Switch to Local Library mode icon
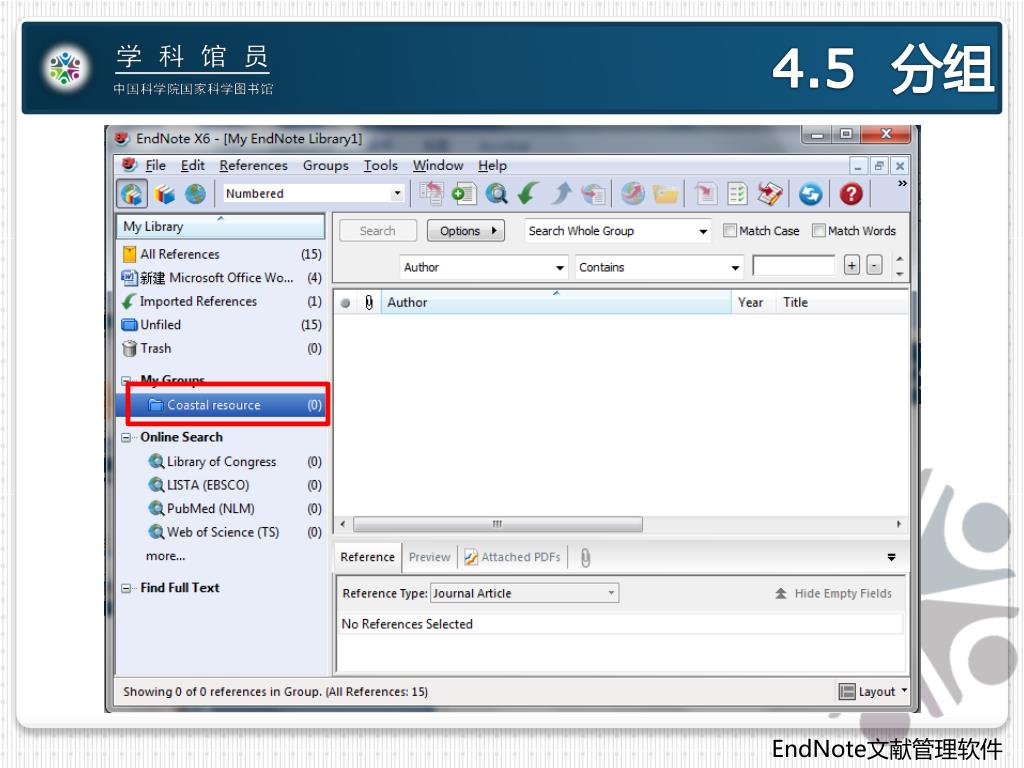Viewport: 1024px width, 768px height. point(165,194)
